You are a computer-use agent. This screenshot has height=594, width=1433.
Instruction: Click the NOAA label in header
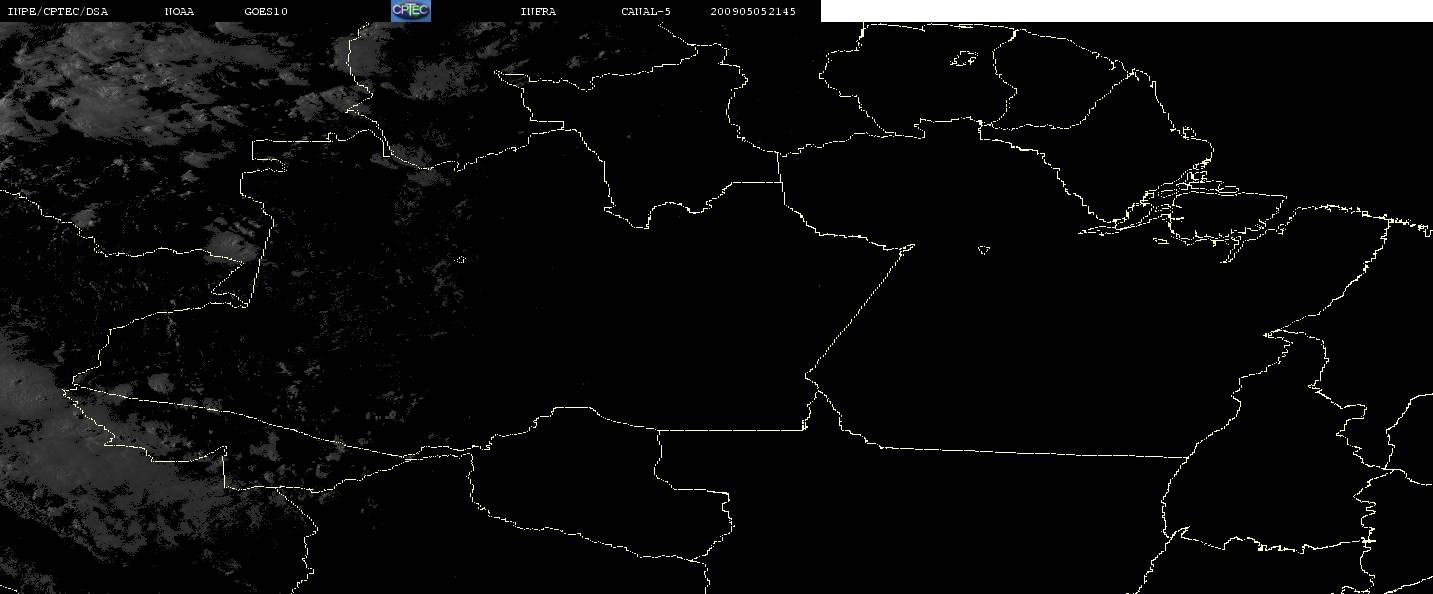point(179,12)
